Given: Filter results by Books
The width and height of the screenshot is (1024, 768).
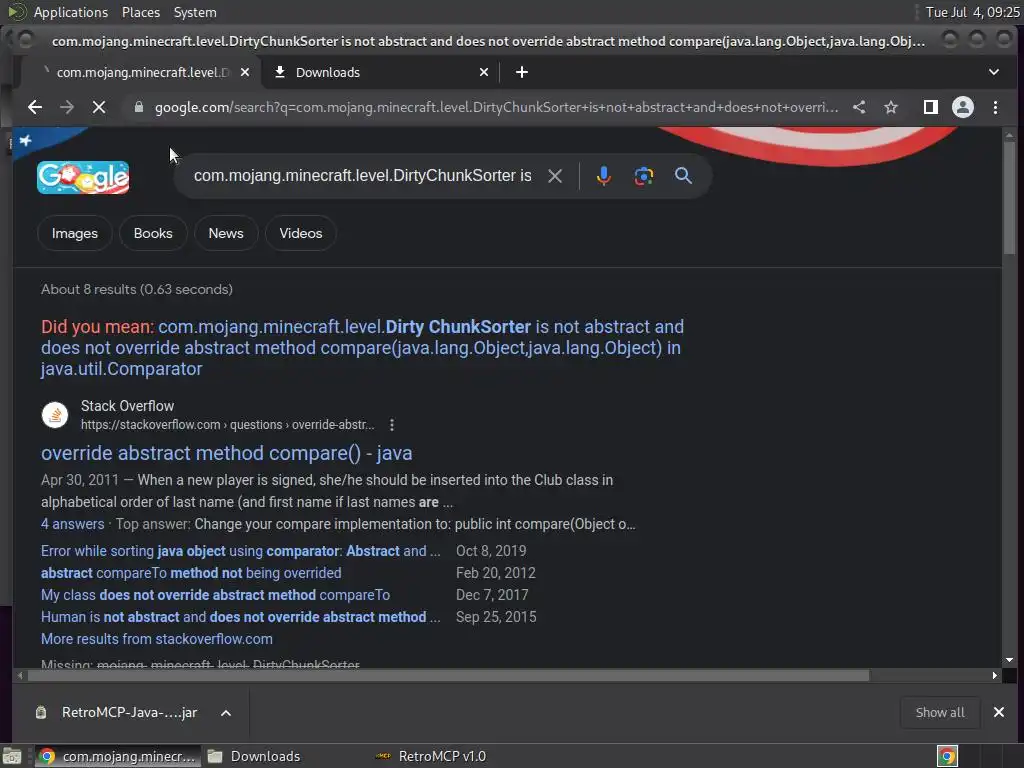Looking at the screenshot, I should coord(153,233).
